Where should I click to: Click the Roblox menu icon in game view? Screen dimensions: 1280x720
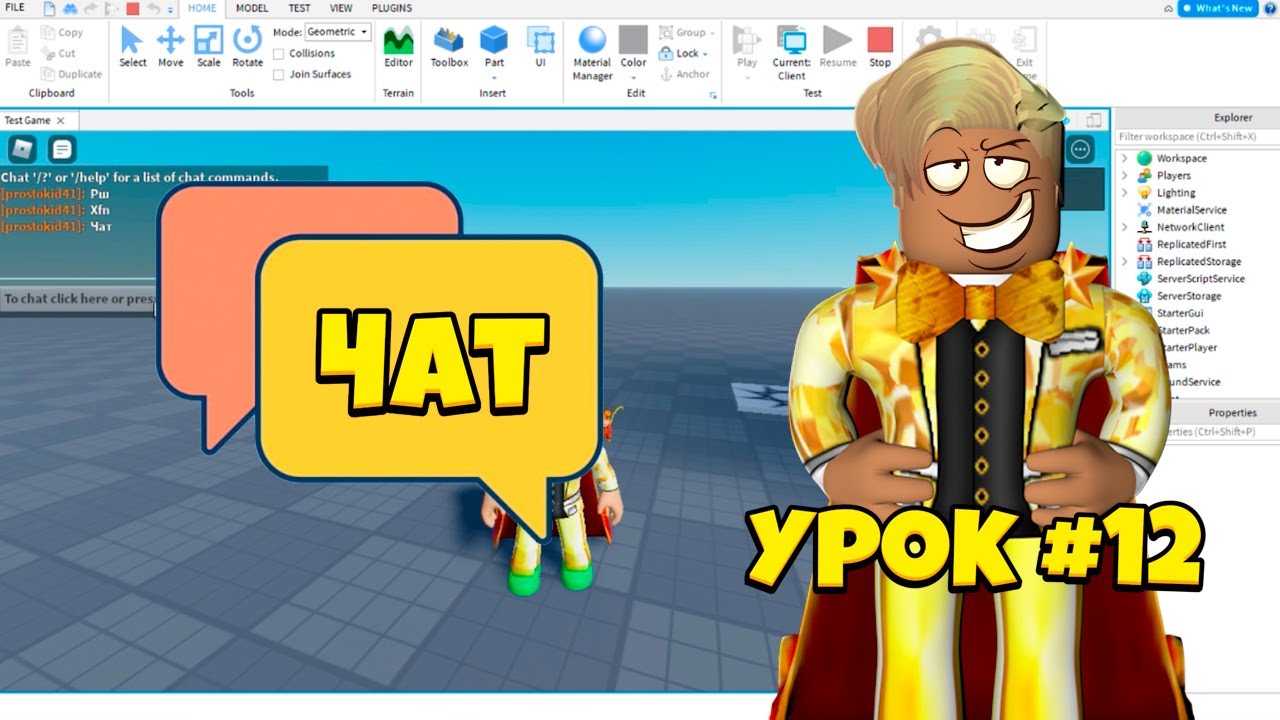22,150
